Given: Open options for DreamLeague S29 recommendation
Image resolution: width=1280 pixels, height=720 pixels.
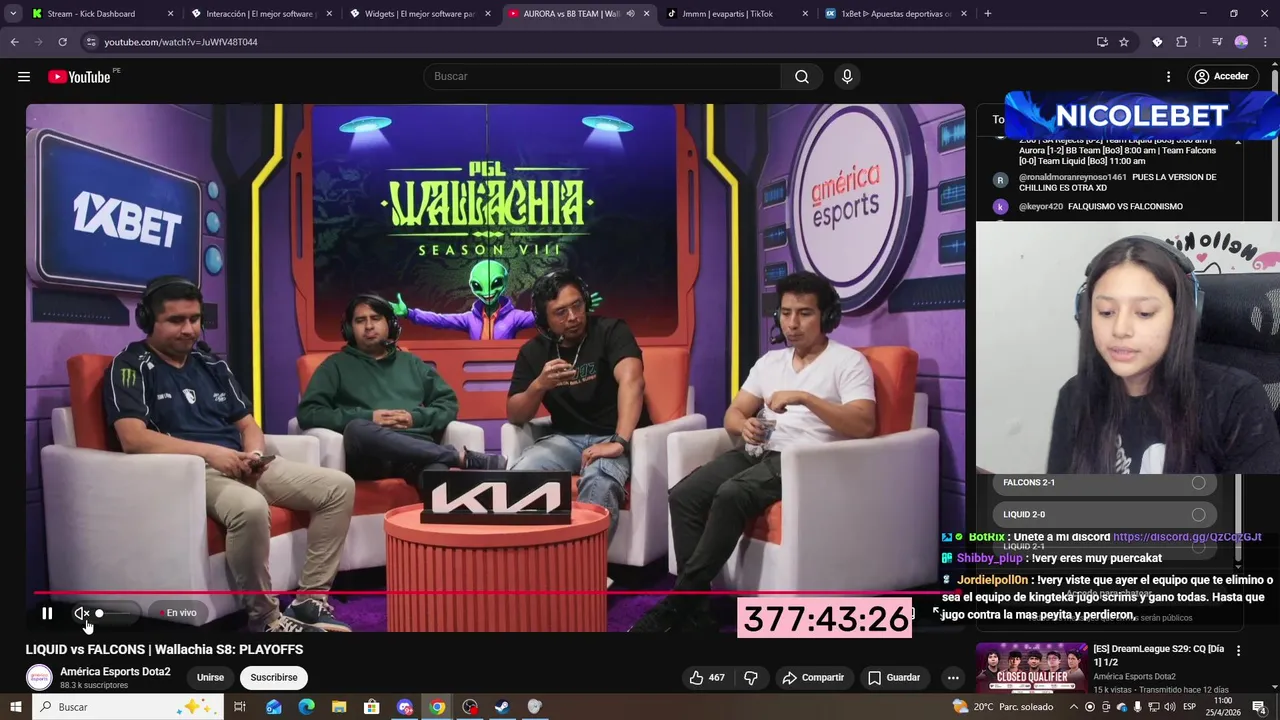Looking at the screenshot, I should pyautogui.click(x=1238, y=650).
